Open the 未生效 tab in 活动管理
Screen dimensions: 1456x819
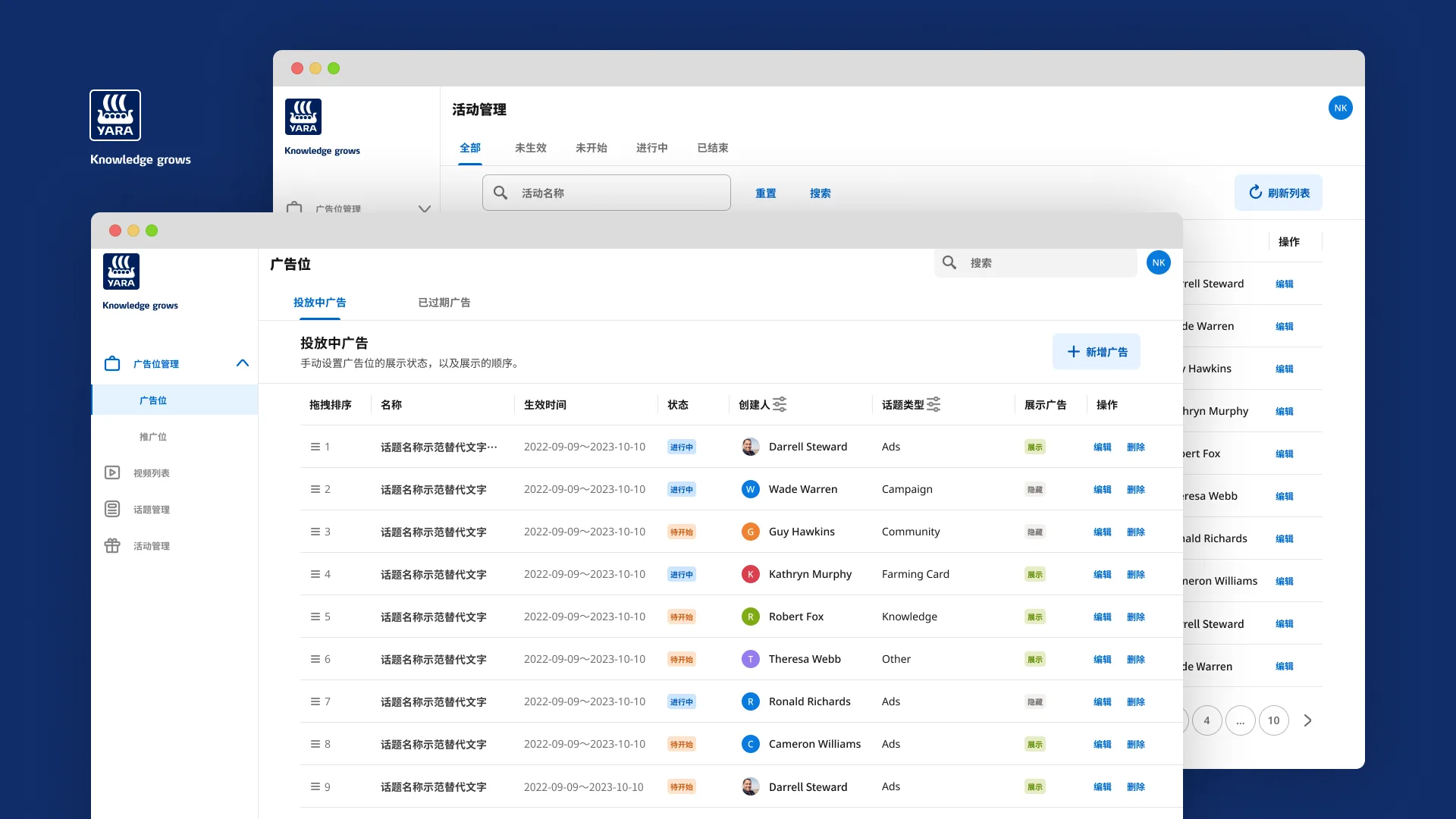[x=531, y=148]
